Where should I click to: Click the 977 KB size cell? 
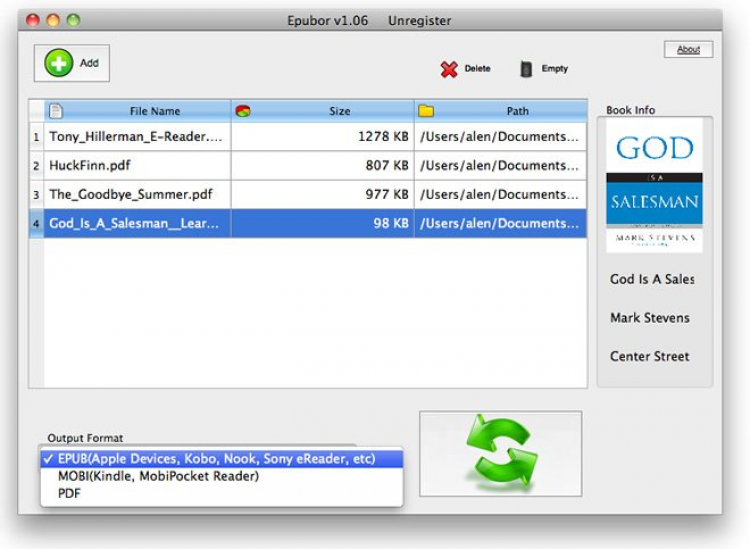(322, 195)
